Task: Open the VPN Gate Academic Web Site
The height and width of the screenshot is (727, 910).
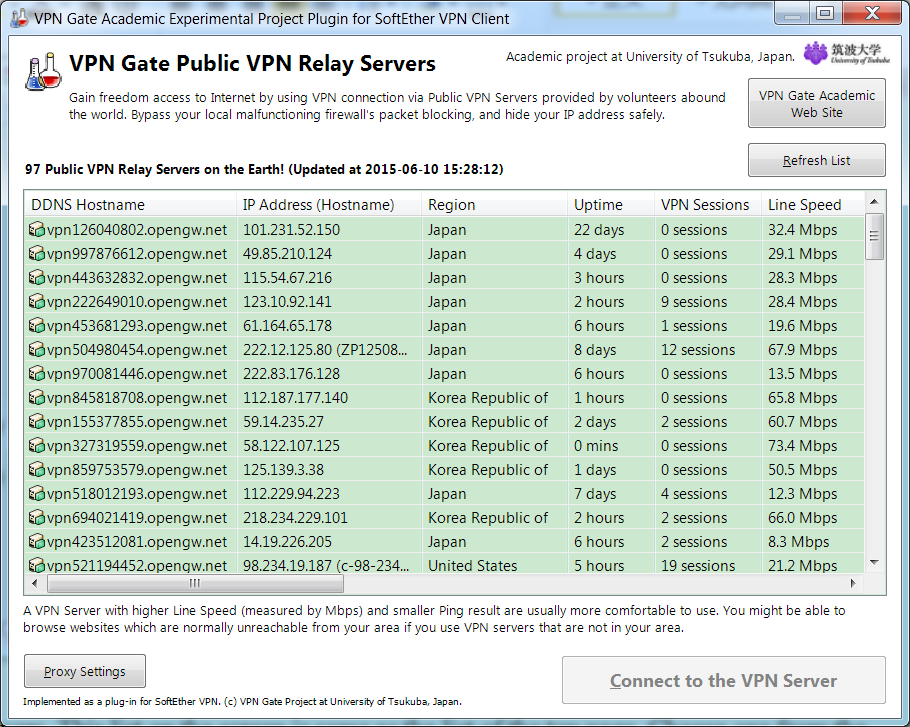Action: coord(817,103)
